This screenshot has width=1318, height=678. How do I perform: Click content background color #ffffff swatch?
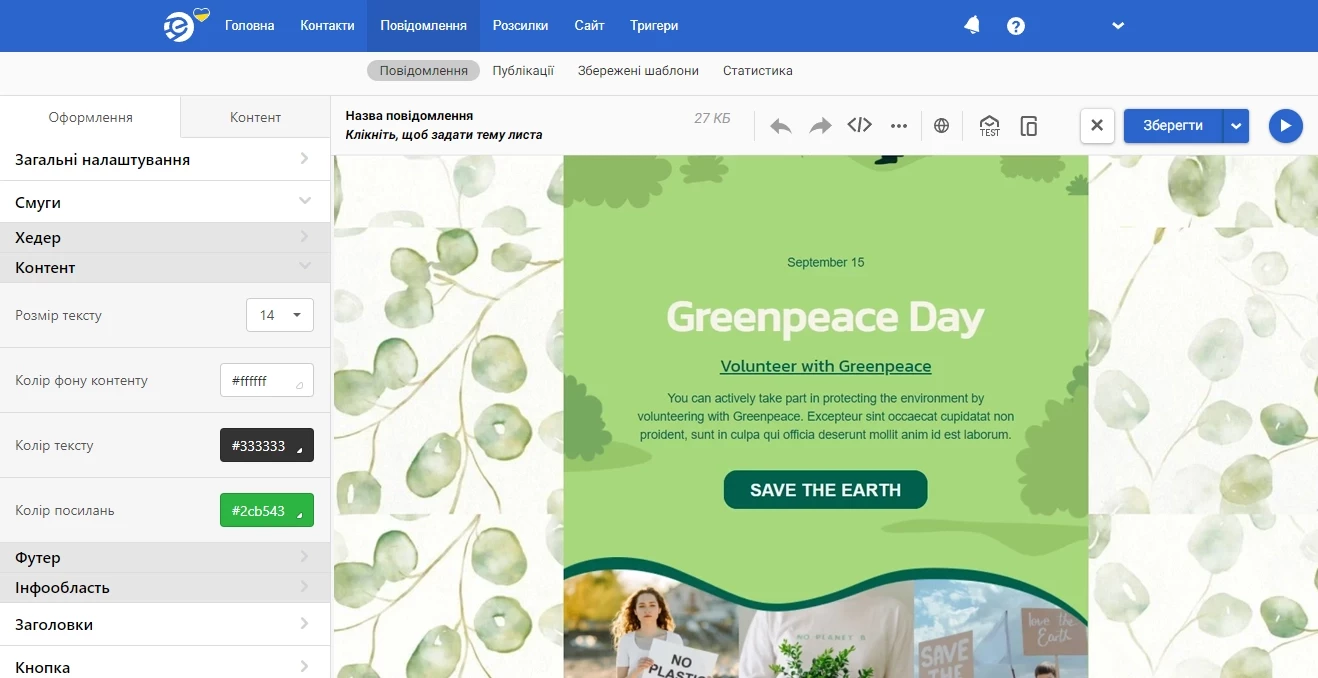267,380
